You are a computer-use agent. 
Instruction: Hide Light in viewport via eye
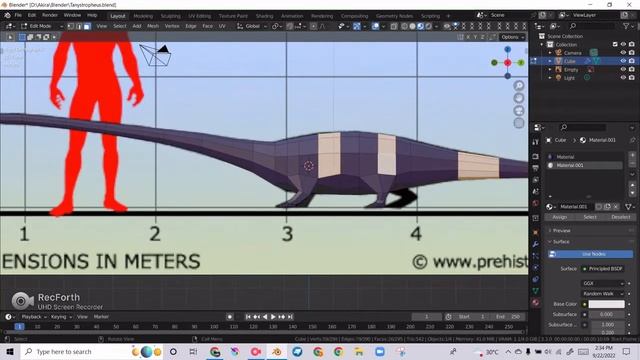tap(623, 78)
